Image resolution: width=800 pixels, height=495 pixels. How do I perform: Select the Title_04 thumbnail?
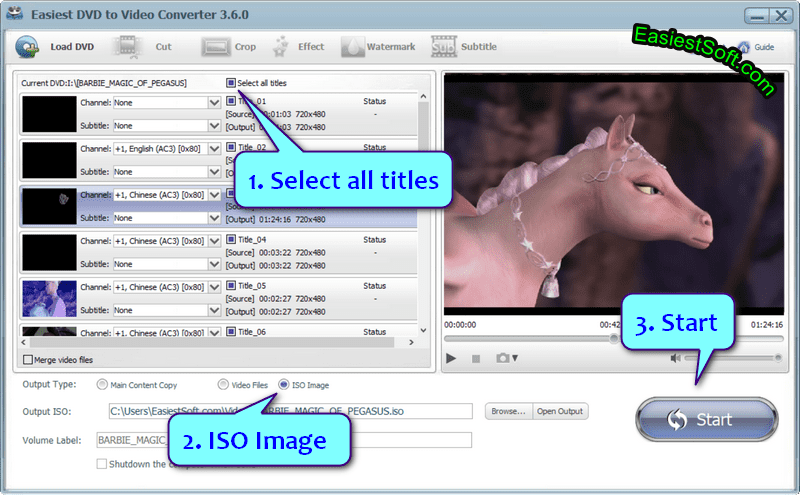(49, 253)
